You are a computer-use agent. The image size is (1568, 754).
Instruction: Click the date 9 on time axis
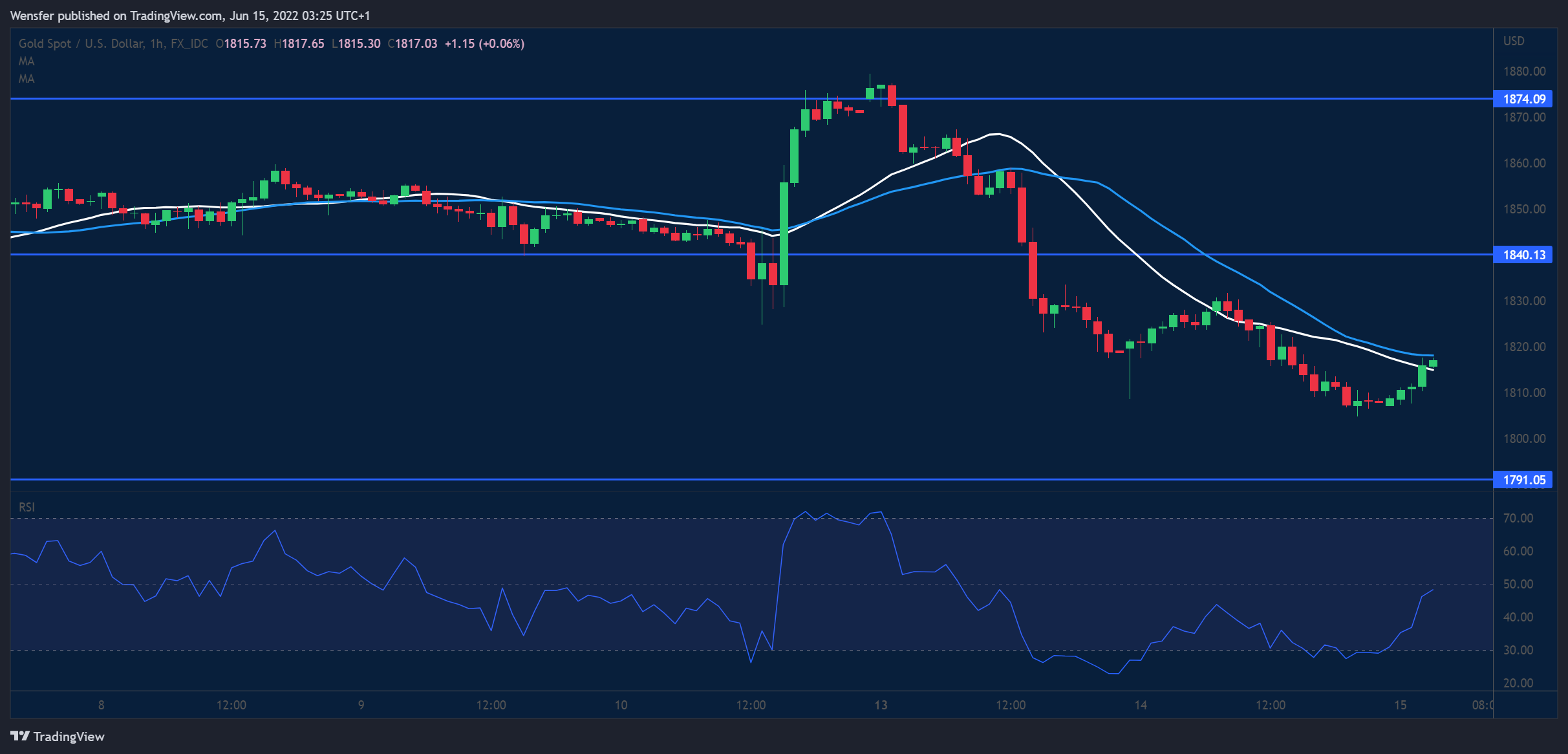(361, 705)
